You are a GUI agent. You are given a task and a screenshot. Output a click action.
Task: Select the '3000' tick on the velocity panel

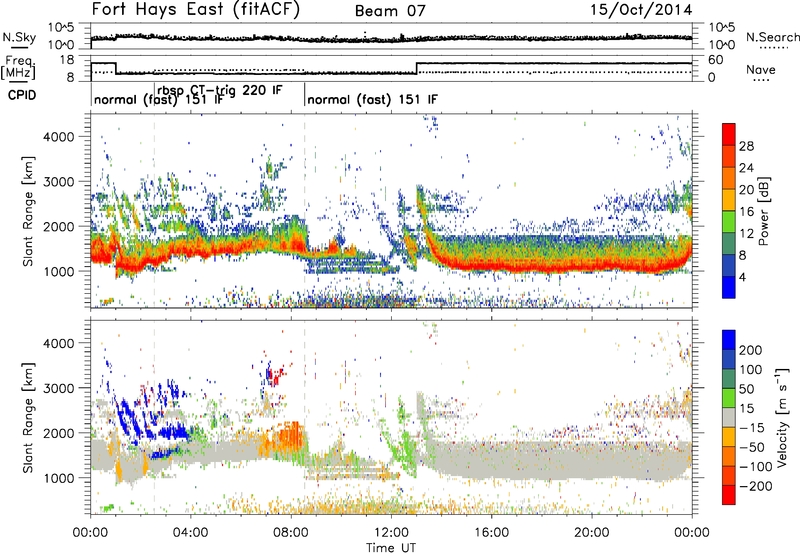tap(58, 388)
